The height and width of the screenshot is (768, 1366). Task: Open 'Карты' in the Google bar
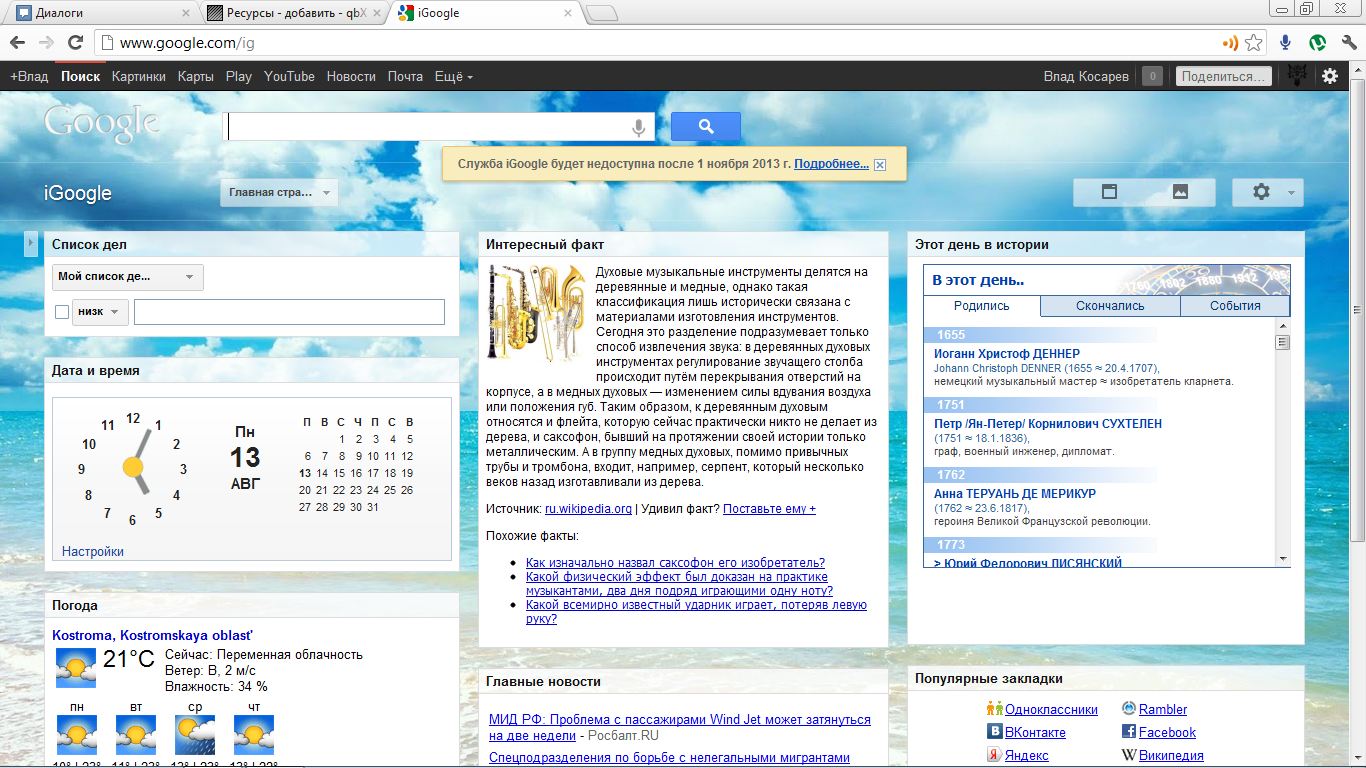[196, 76]
